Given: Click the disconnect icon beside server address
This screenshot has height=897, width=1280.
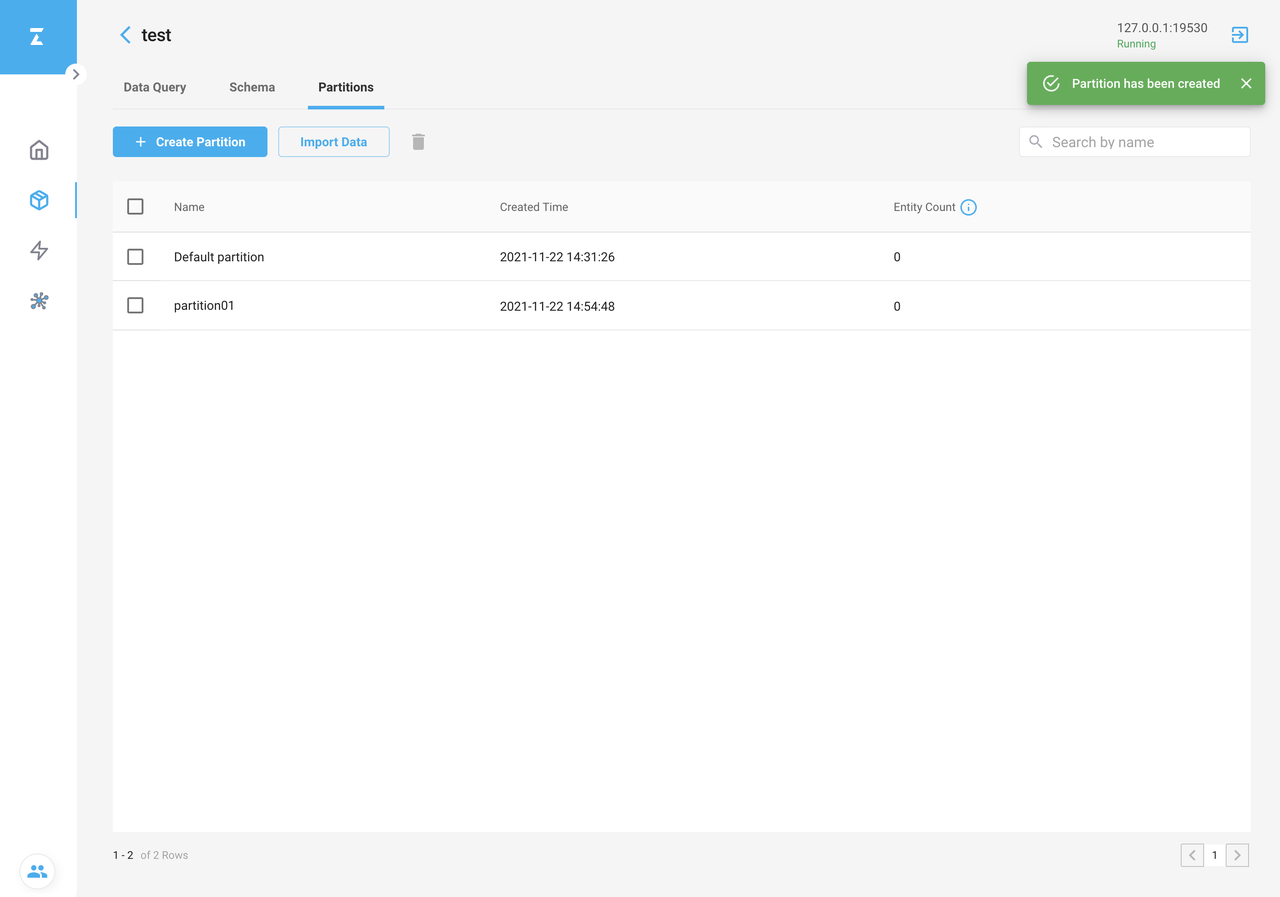Looking at the screenshot, I should (1239, 35).
